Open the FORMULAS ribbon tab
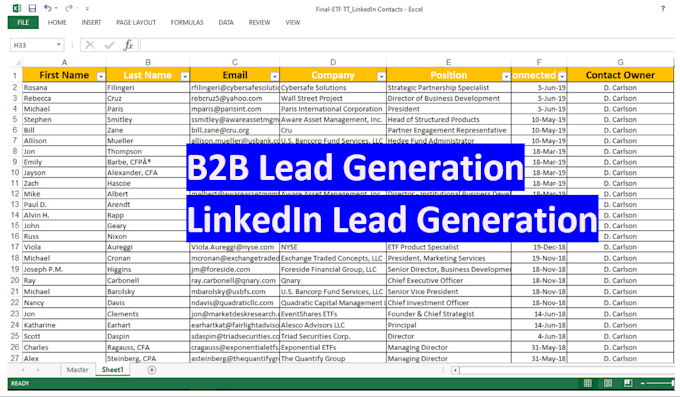The image size is (680, 397). 187,22
